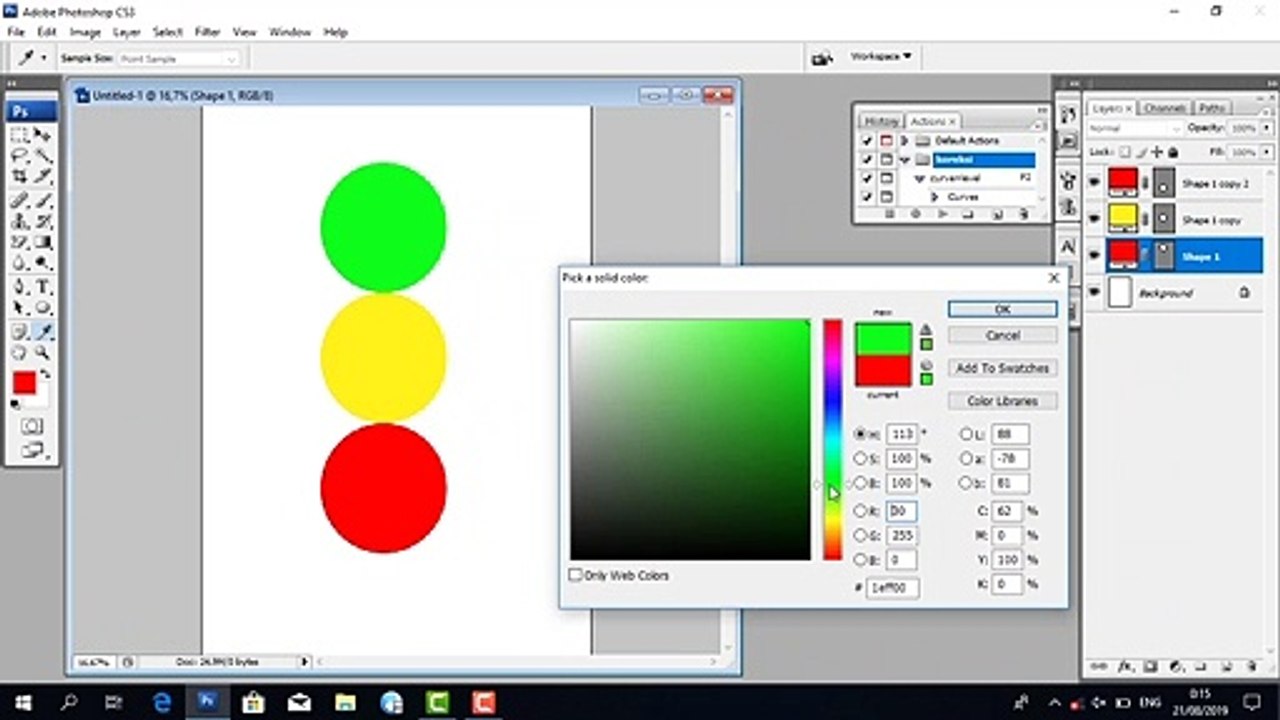Select the Zoom tool
This screenshot has height=720, width=1280.
click(43, 352)
